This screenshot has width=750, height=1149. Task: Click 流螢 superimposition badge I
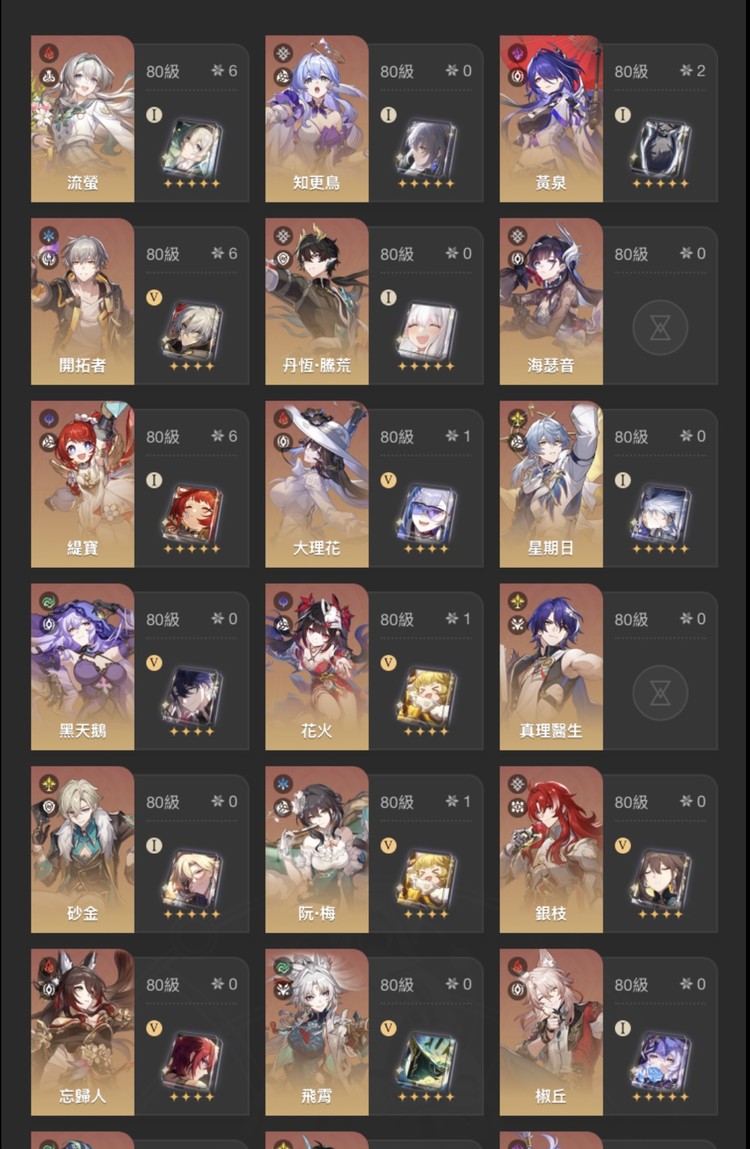154,114
